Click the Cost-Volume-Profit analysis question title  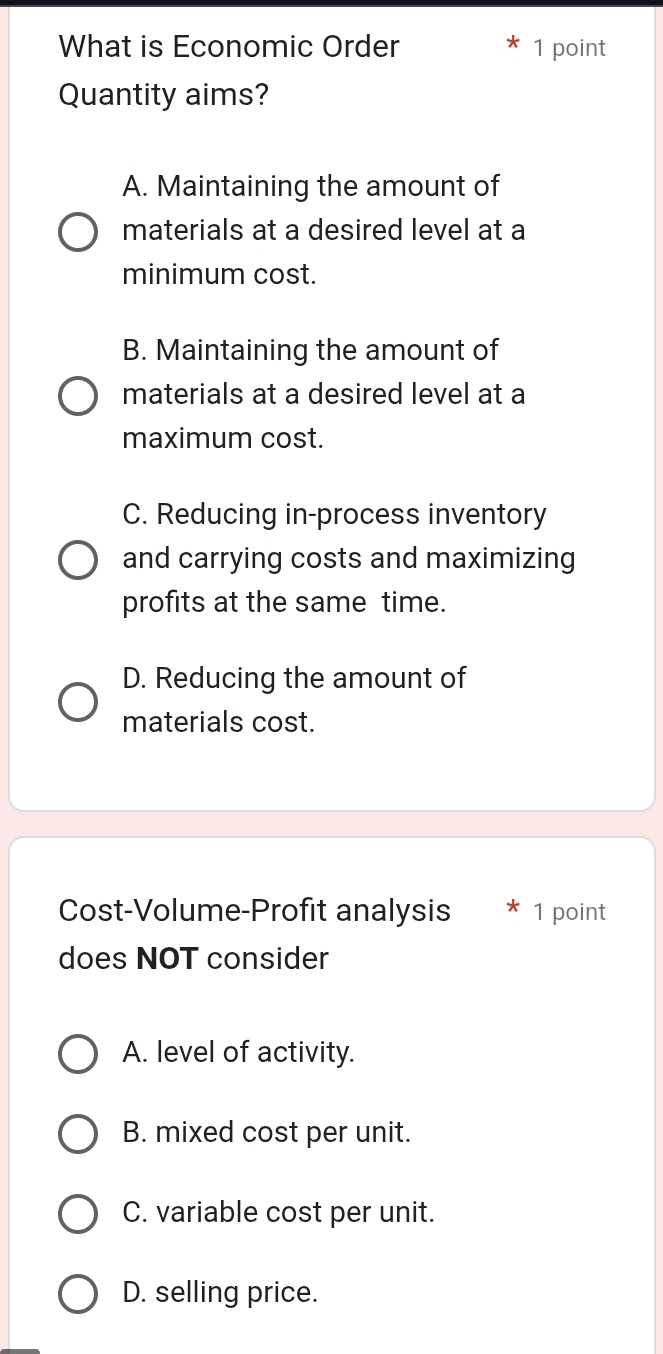pyautogui.click(x=254, y=935)
